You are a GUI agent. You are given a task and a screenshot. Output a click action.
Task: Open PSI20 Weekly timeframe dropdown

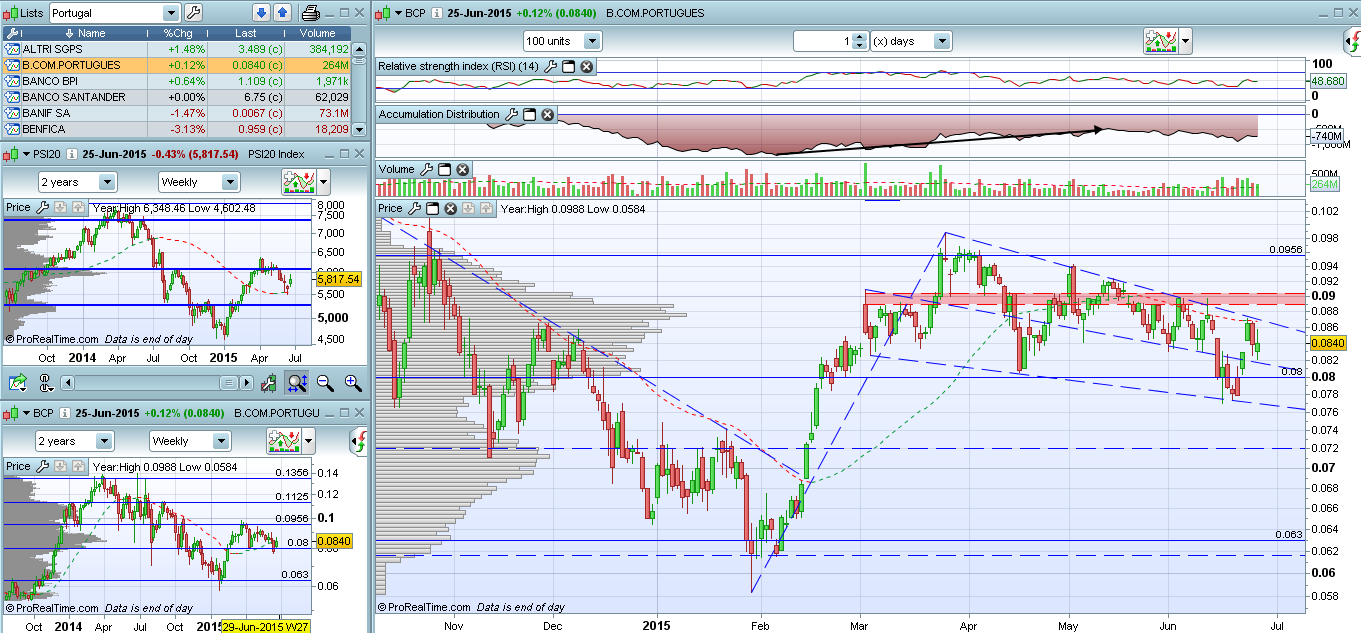(230, 182)
